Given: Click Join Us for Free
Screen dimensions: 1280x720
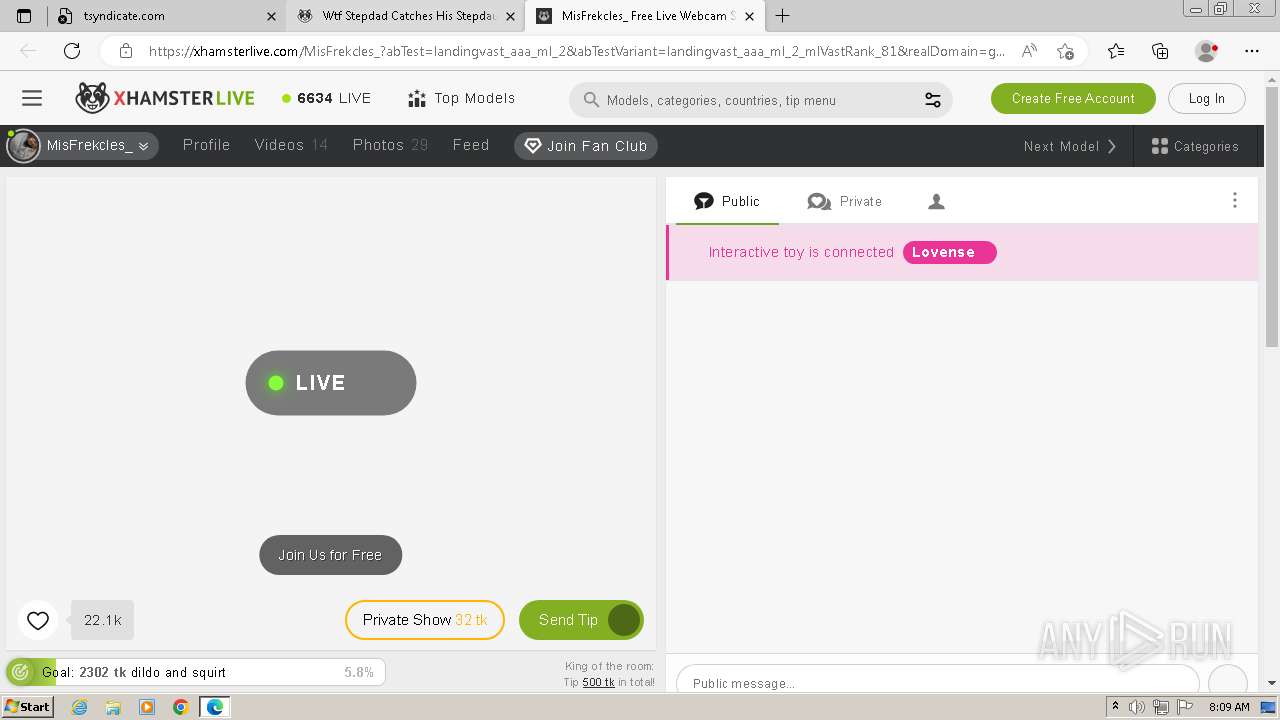Looking at the screenshot, I should pyautogui.click(x=330, y=555).
